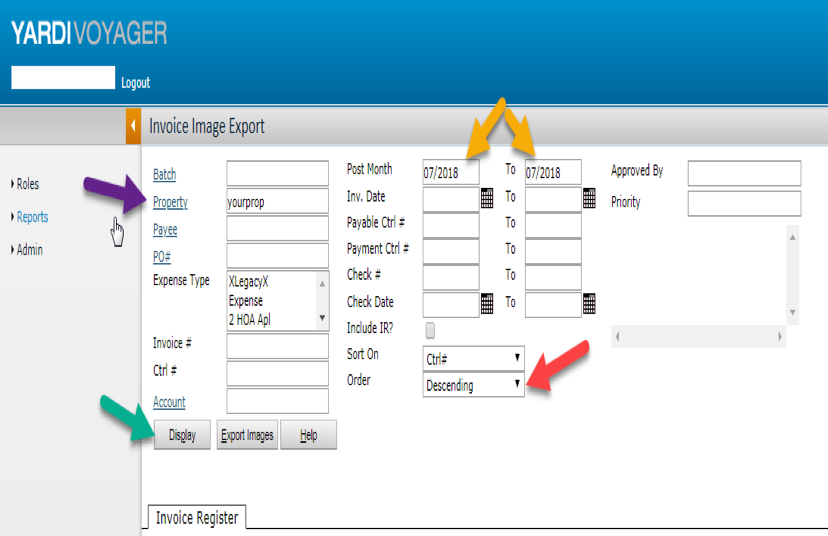Open the Property lookup link
828x536 pixels.
point(170,202)
